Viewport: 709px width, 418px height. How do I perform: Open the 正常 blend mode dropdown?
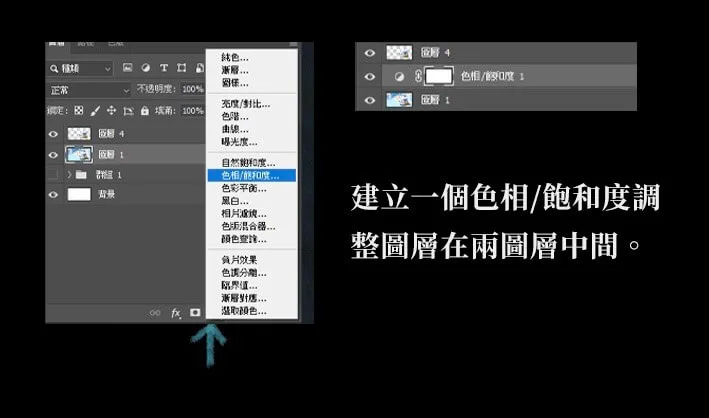pos(89,90)
